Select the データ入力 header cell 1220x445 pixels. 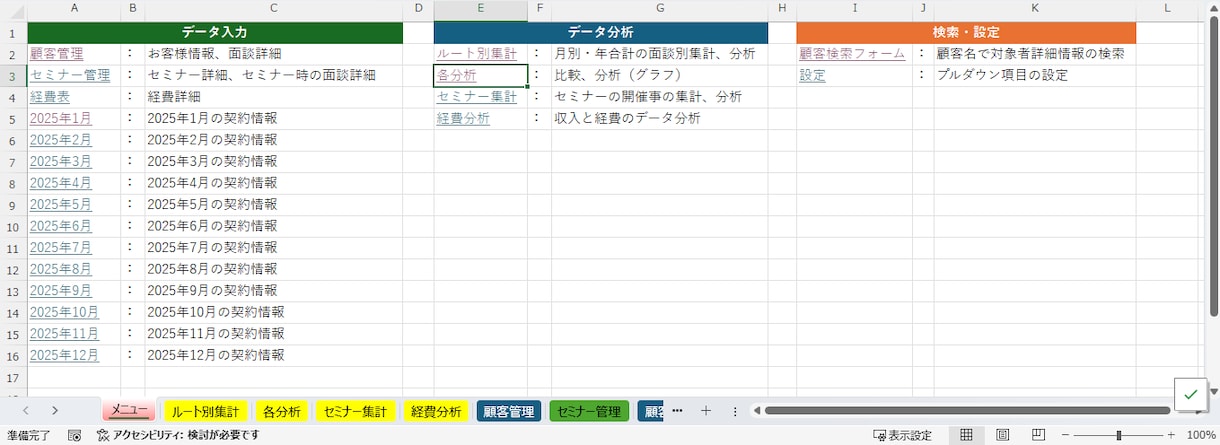215,32
